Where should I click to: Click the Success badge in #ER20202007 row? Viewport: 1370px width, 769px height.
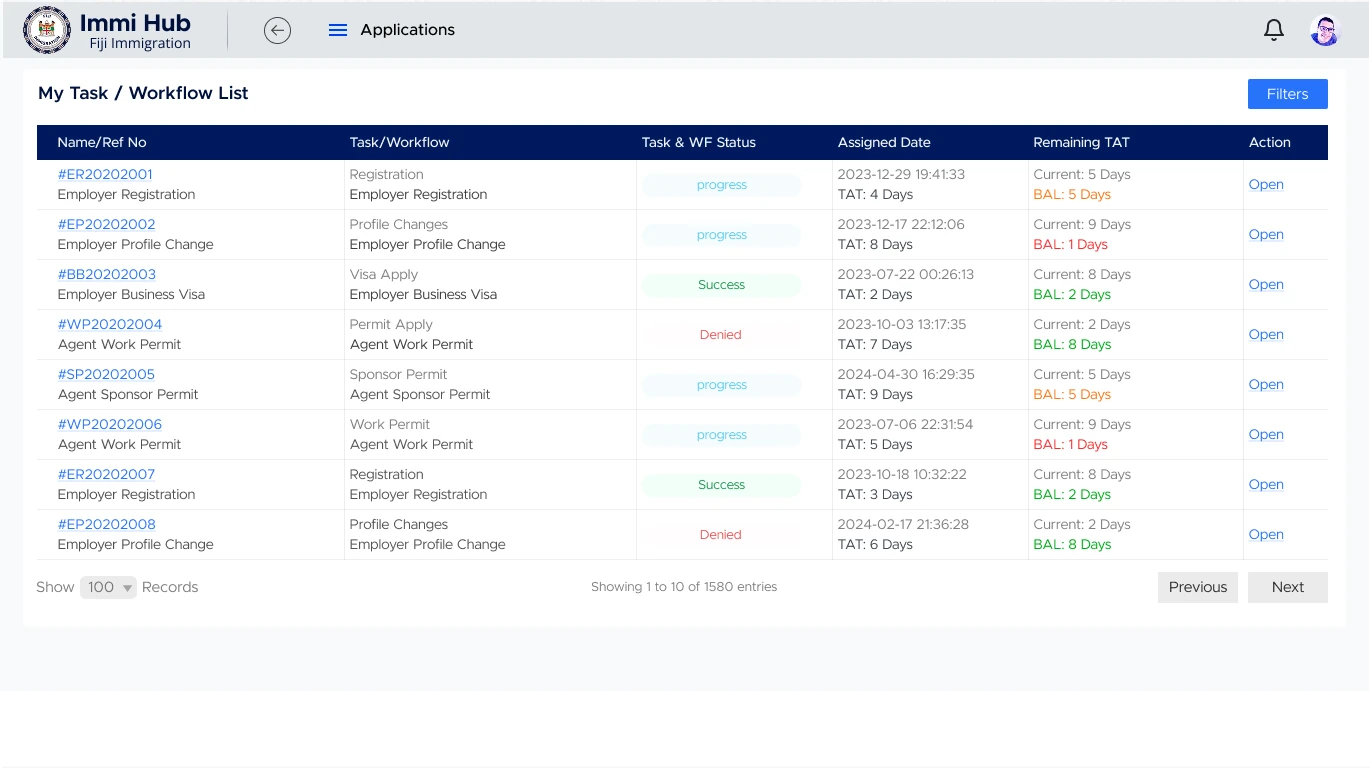pos(721,485)
